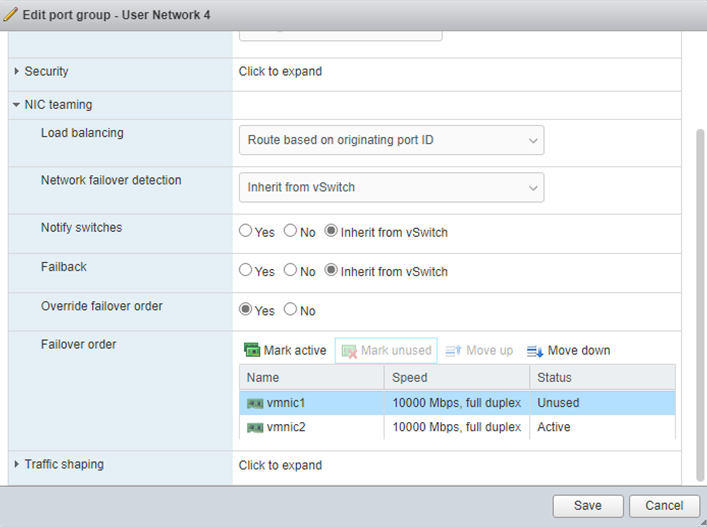This screenshot has width=707, height=527.
Task: Click the Mark active icon
Action: 252,350
